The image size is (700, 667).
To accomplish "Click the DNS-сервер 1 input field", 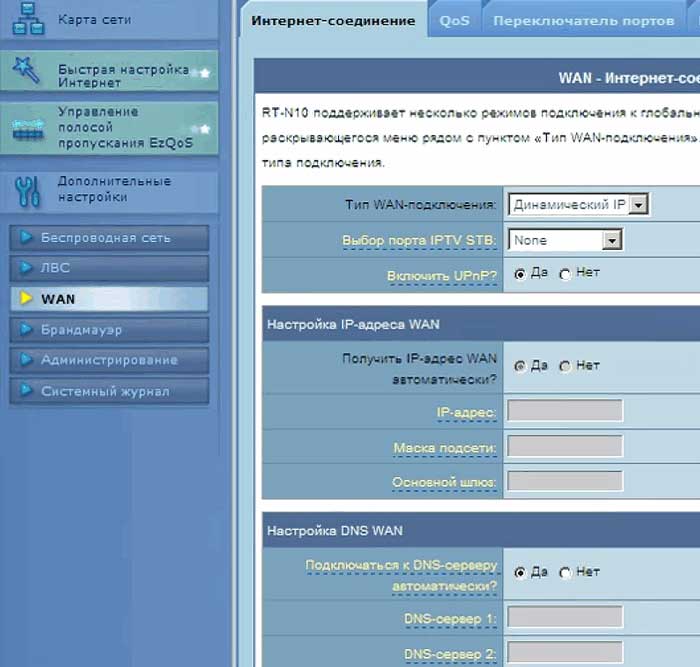I will pos(565,617).
